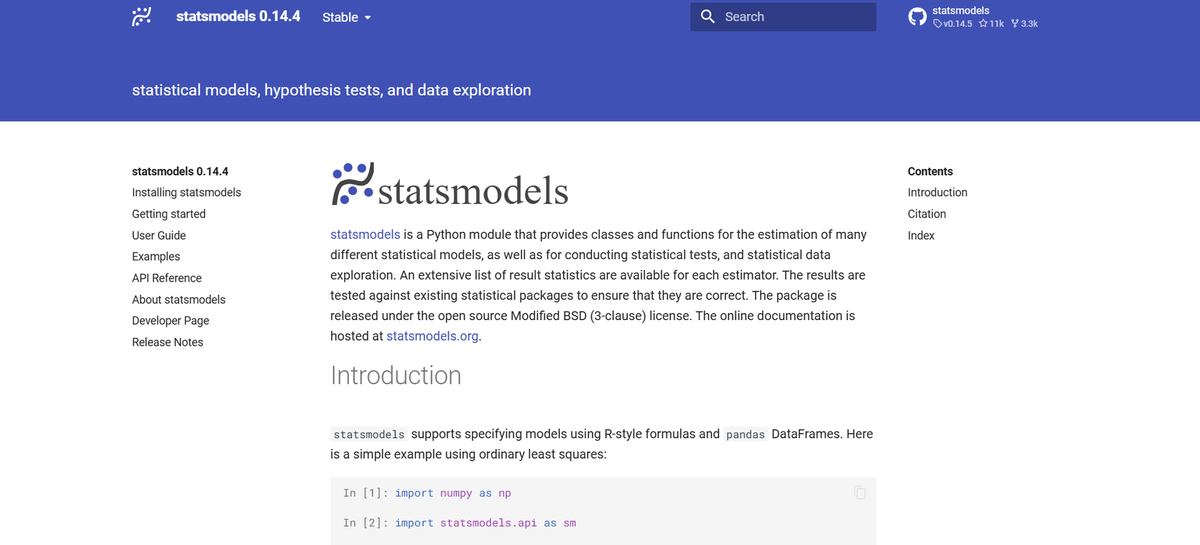Click the dropdown arrow next to Stable
This screenshot has width=1200, height=545.
coord(367,18)
